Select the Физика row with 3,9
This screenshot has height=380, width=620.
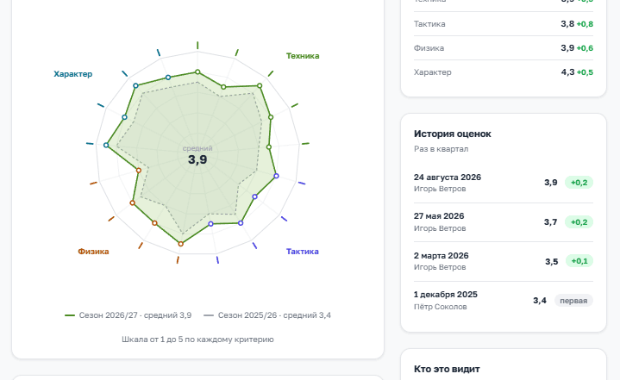tap(503, 48)
